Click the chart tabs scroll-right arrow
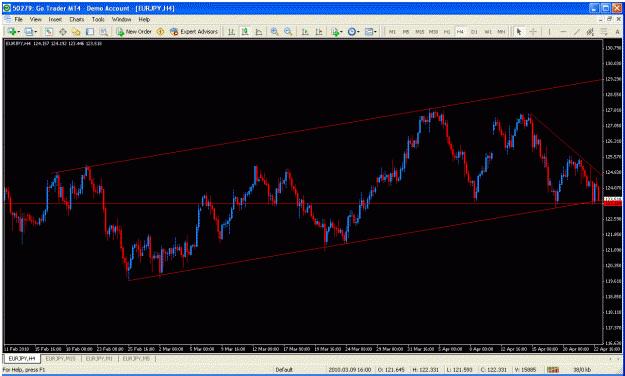 [x=619, y=359]
